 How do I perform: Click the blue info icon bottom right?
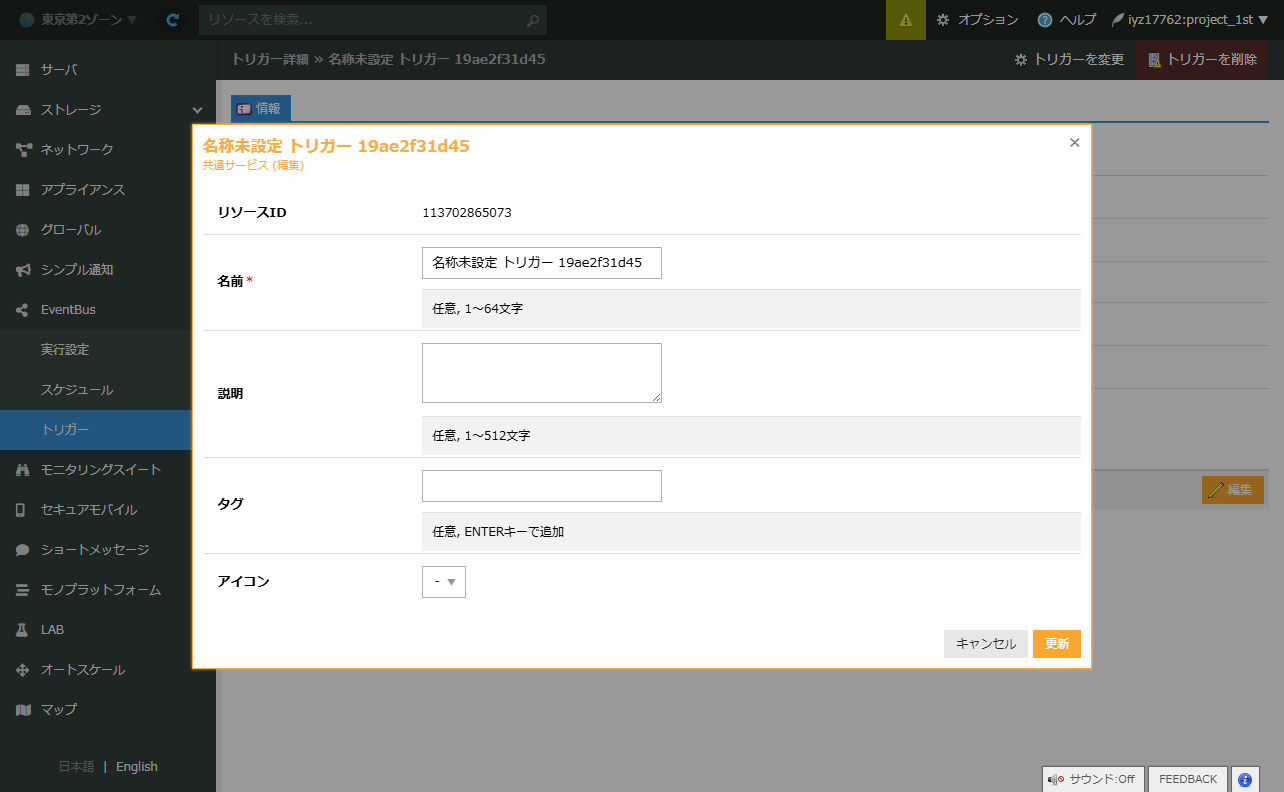[1245, 779]
